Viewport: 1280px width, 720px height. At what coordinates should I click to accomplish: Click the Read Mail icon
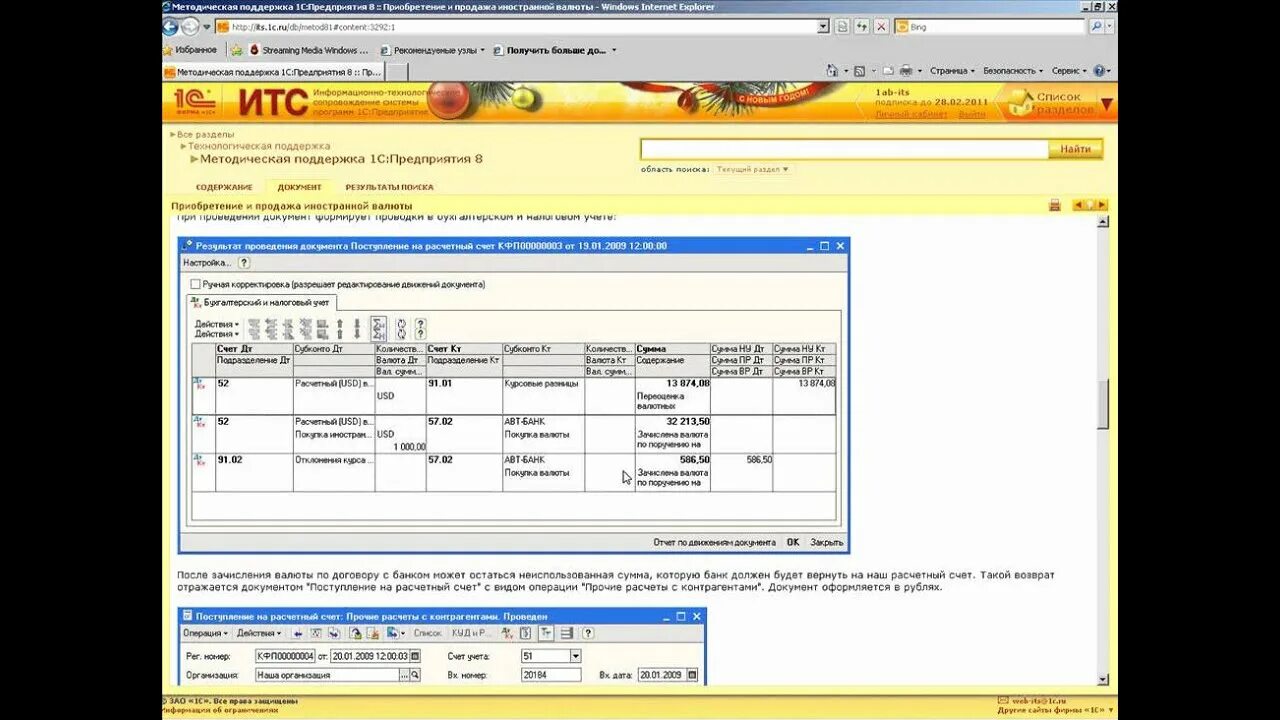point(887,71)
